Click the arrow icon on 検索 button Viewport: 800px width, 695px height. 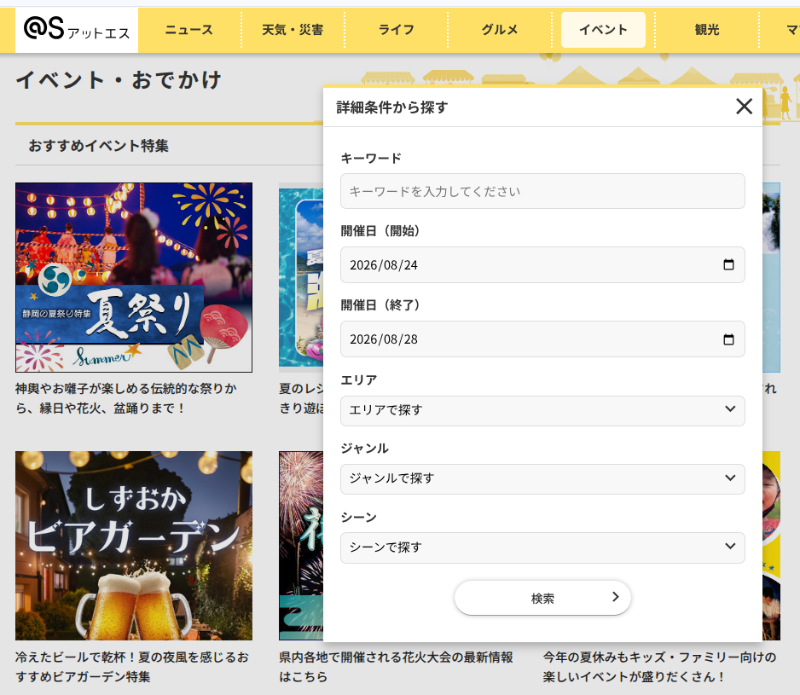tap(615, 597)
